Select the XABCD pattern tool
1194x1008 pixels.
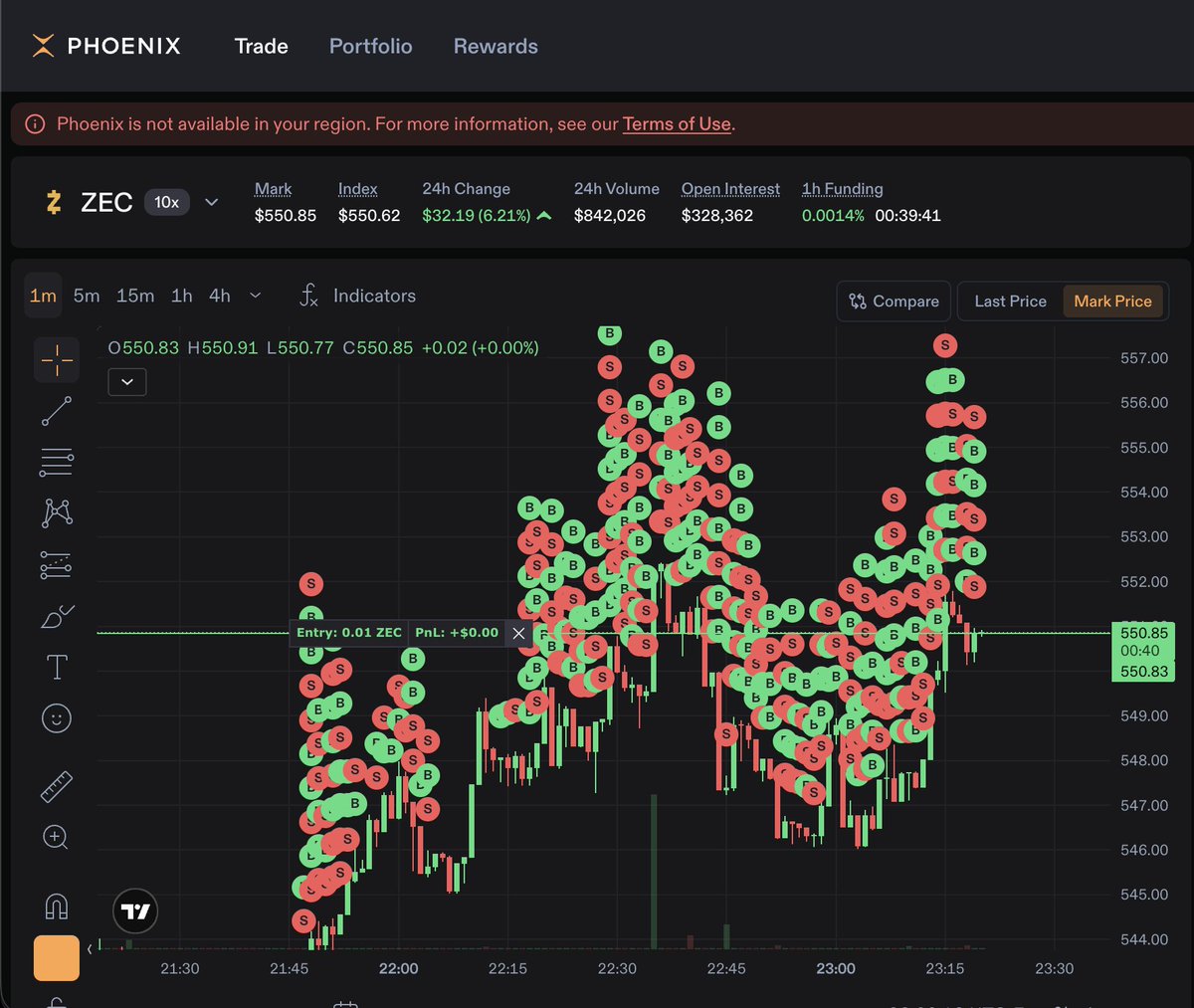point(57,513)
